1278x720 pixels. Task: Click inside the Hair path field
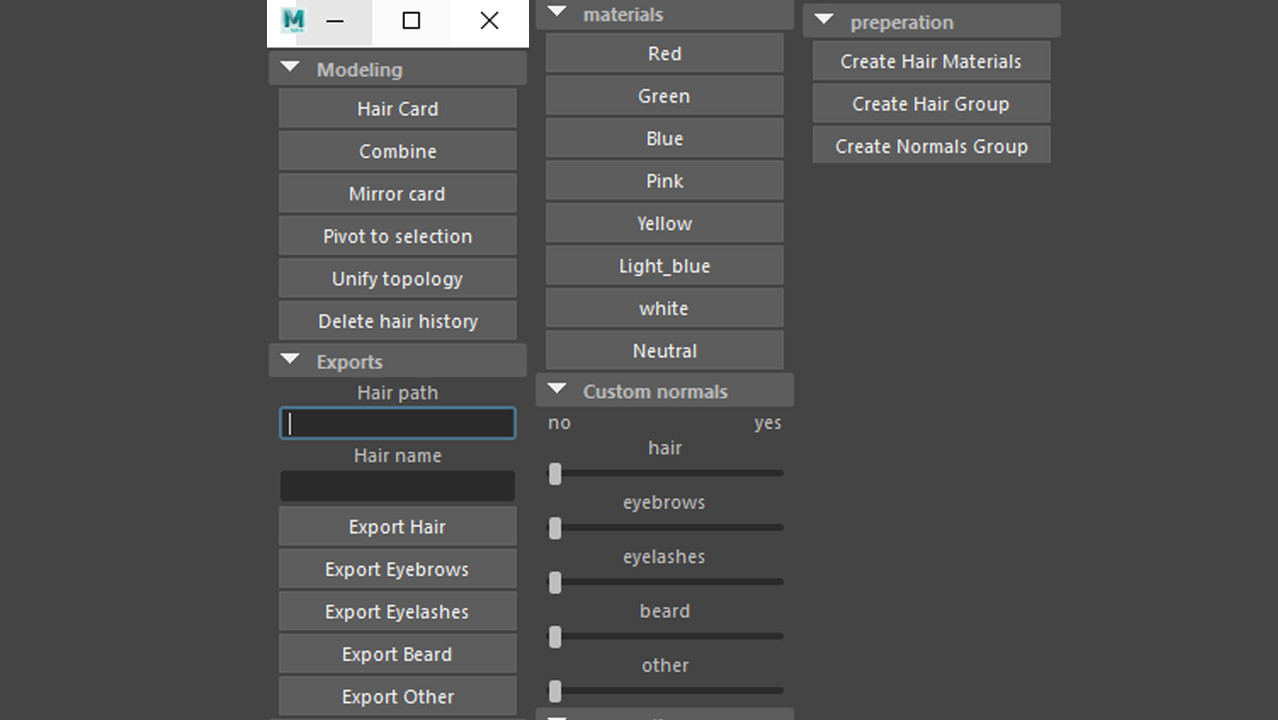[397, 423]
